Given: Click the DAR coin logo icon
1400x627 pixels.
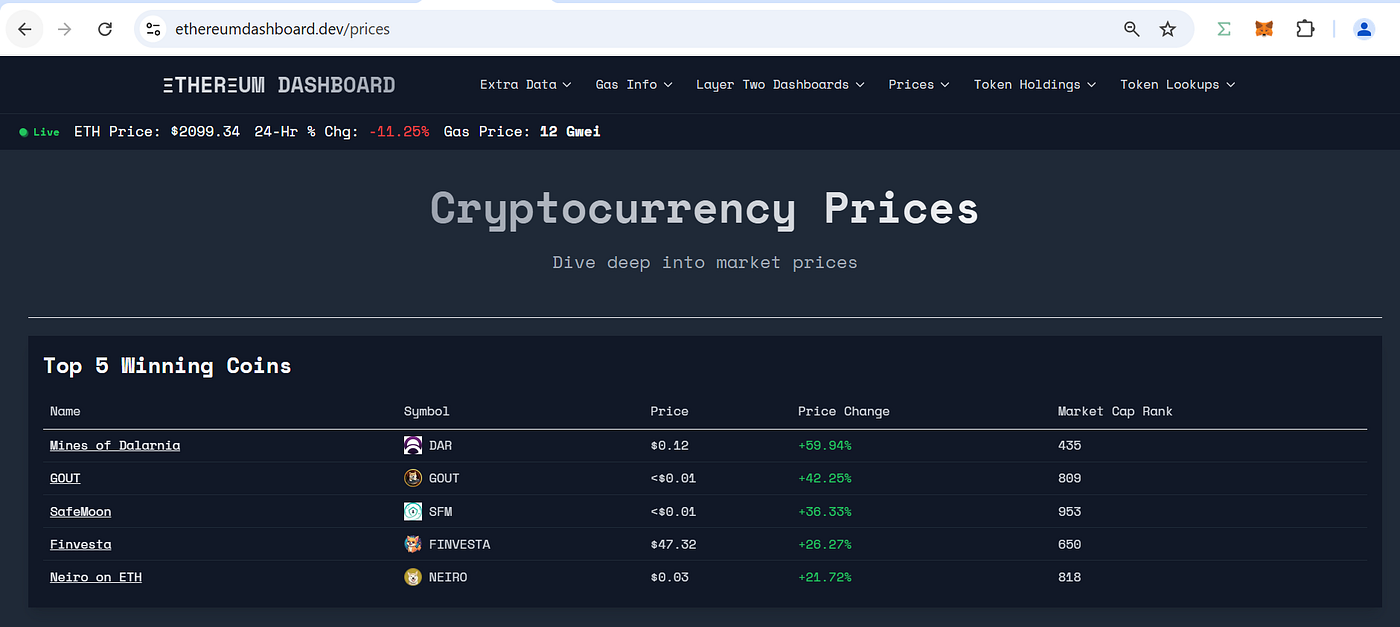Looking at the screenshot, I should [413, 445].
